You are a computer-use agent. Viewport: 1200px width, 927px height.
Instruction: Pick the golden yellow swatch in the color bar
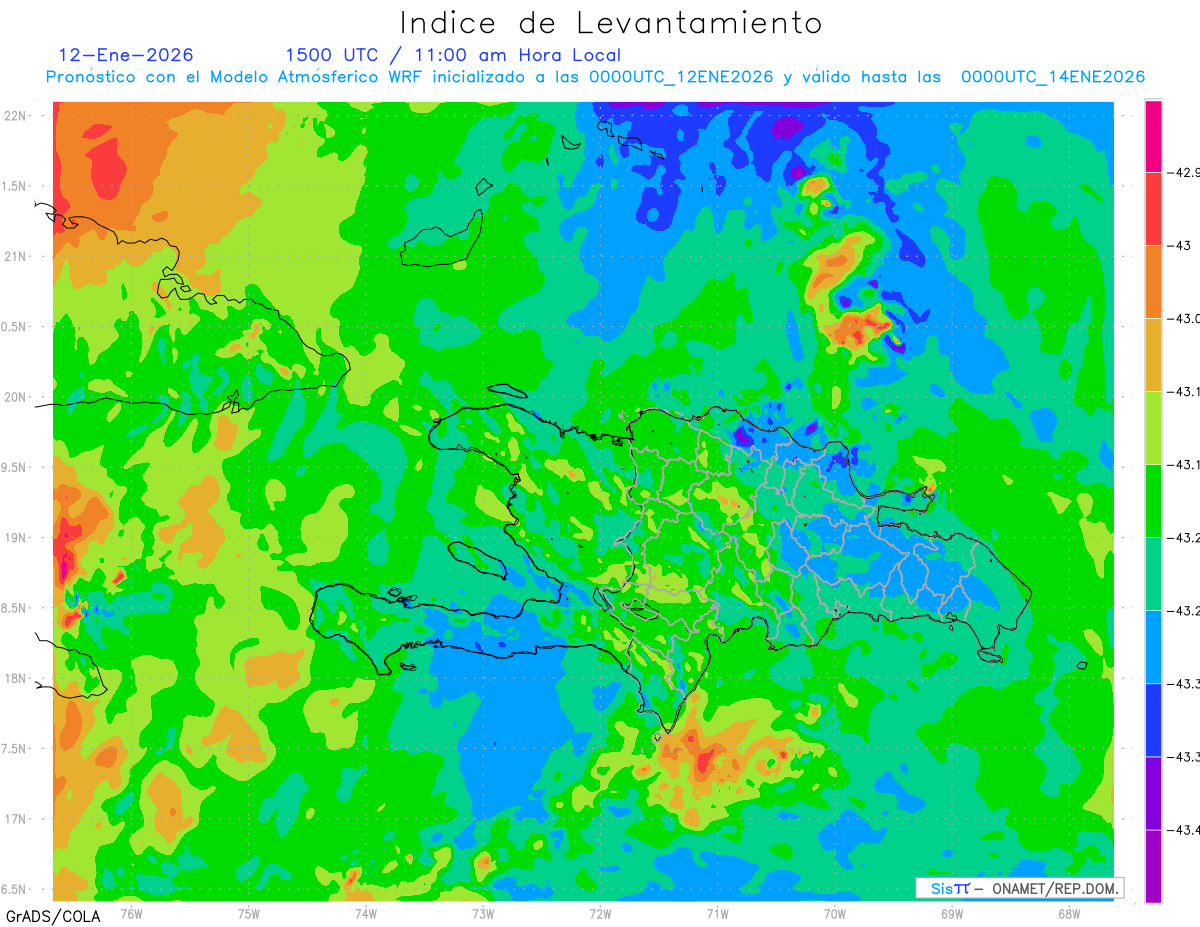(1153, 355)
